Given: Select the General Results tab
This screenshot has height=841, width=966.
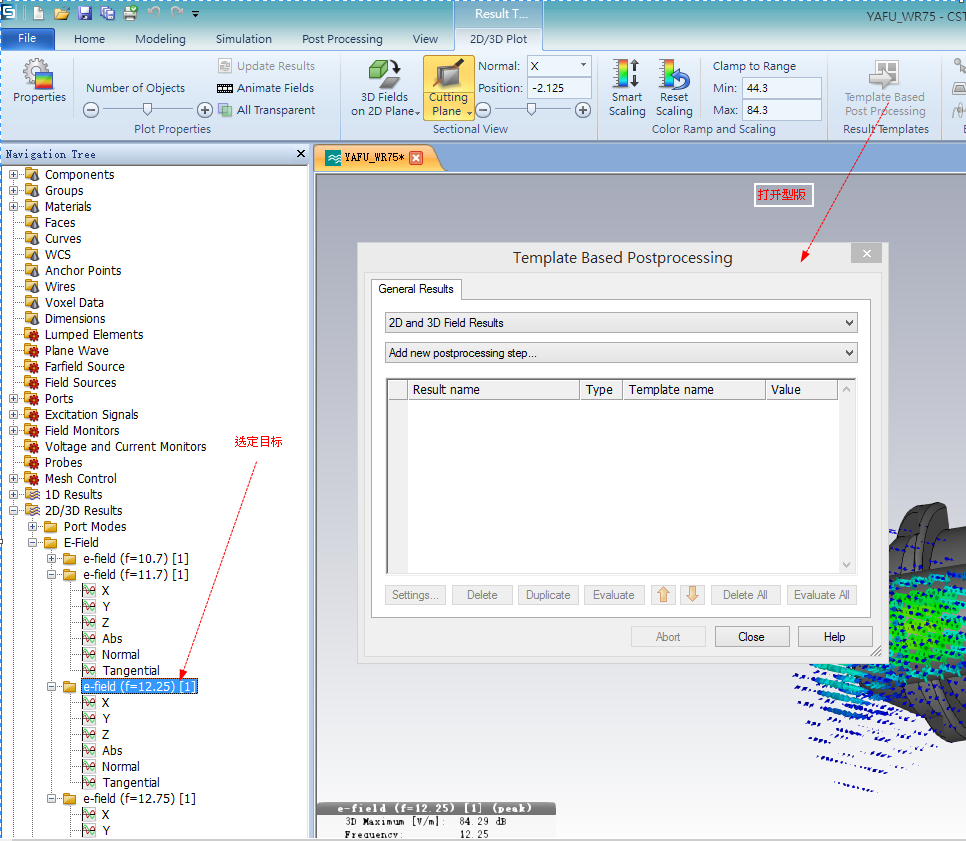Looking at the screenshot, I should (x=416, y=289).
